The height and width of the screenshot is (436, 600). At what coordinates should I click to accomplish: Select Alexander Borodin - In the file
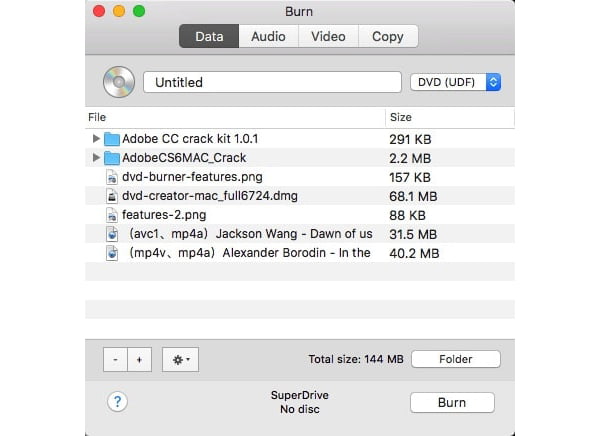[x=249, y=253]
